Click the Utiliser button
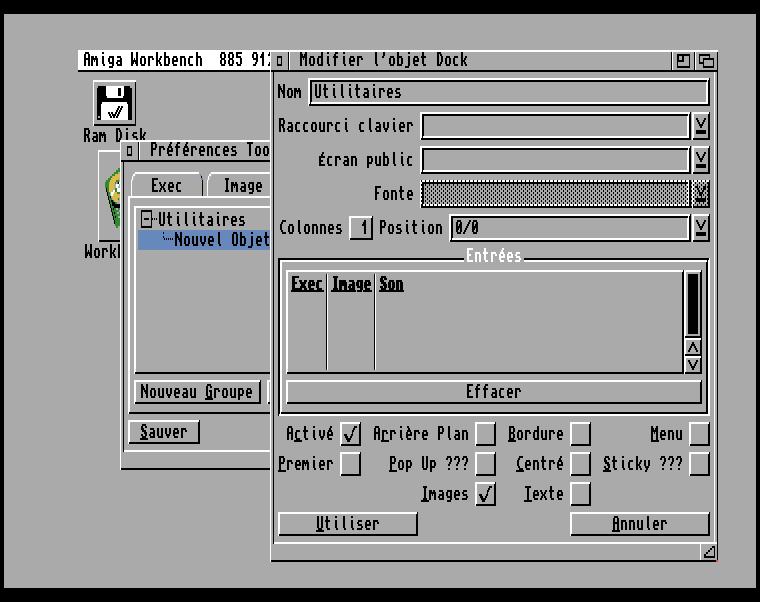 [347, 524]
